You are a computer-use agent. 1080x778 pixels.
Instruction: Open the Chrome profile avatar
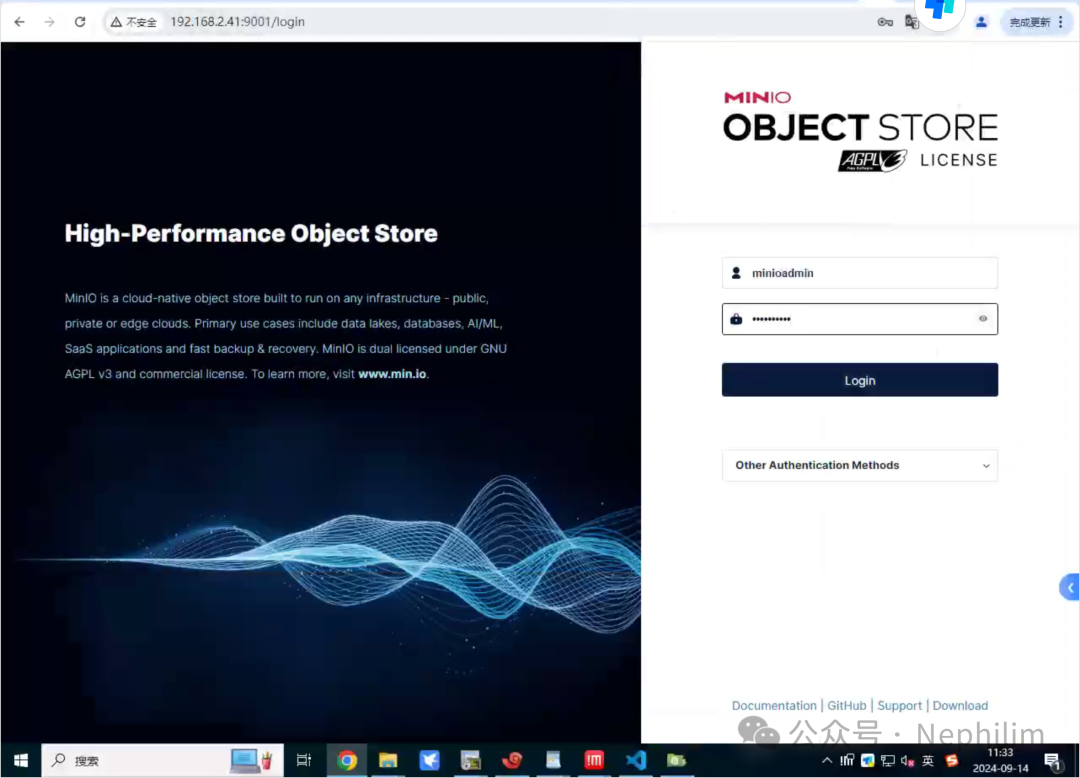[x=982, y=22]
